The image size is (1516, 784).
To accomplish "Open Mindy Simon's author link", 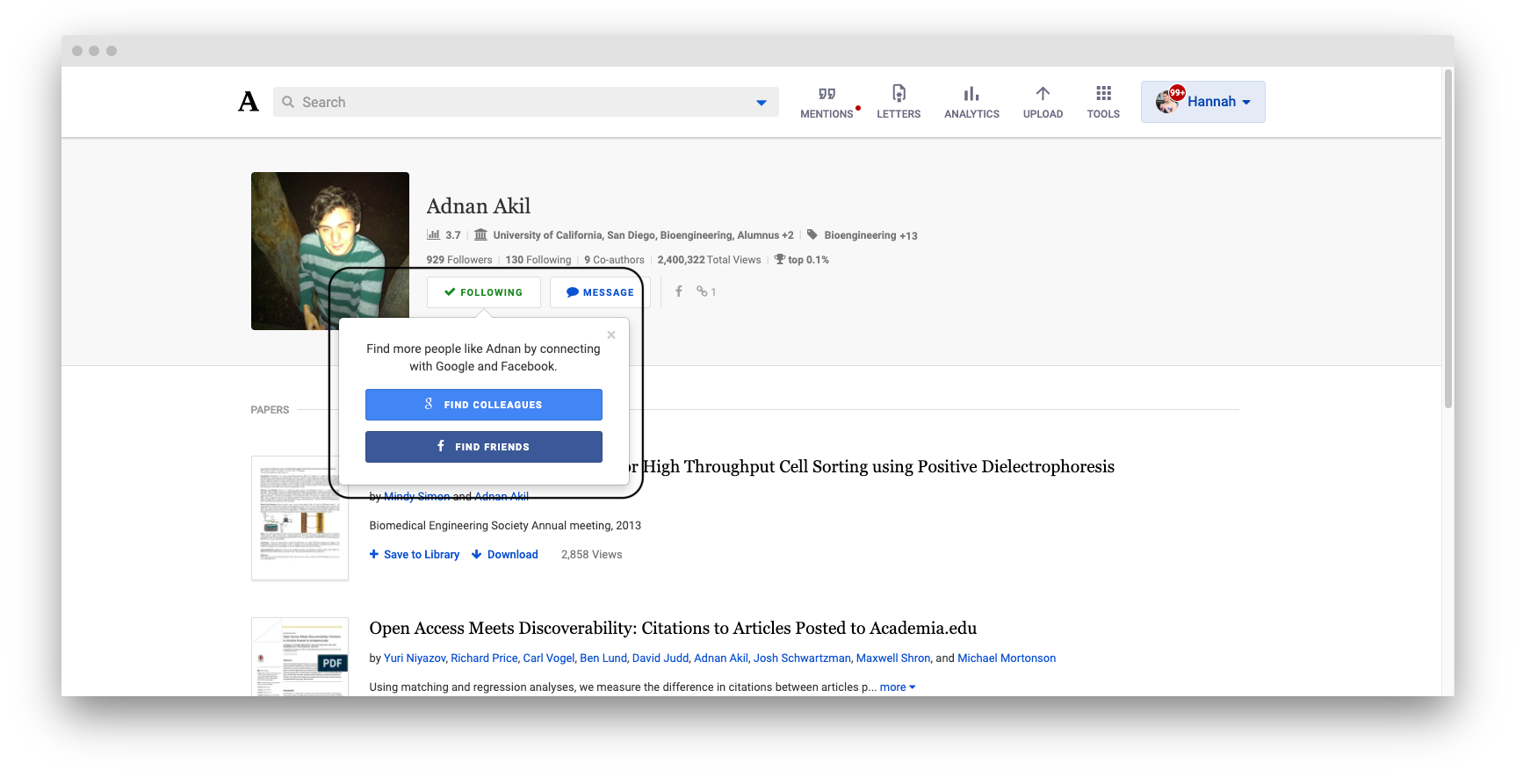I will [416, 496].
